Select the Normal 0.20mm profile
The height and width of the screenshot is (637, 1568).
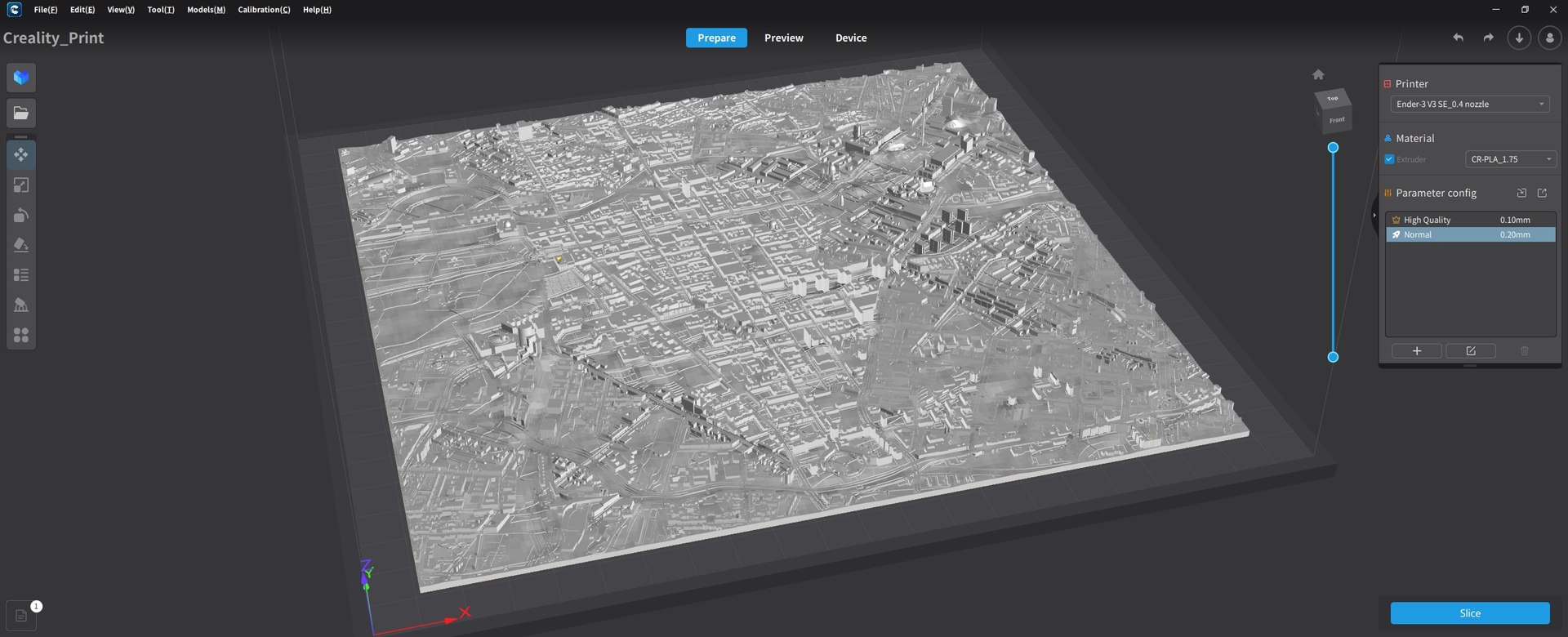coord(1471,234)
